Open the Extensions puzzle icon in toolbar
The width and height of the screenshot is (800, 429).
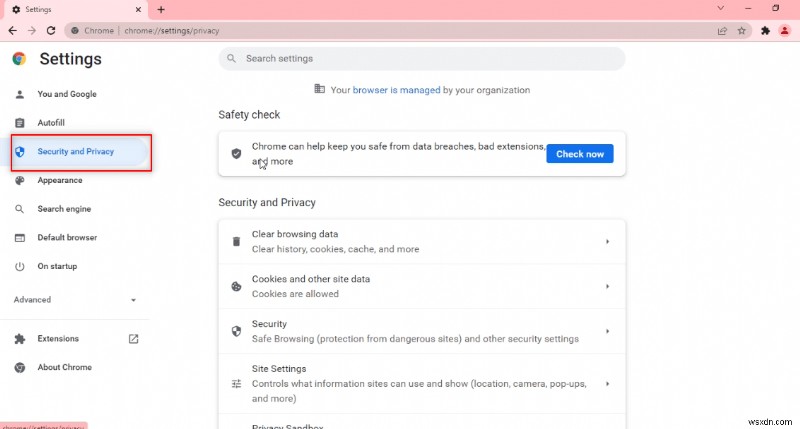pos(765,30)
